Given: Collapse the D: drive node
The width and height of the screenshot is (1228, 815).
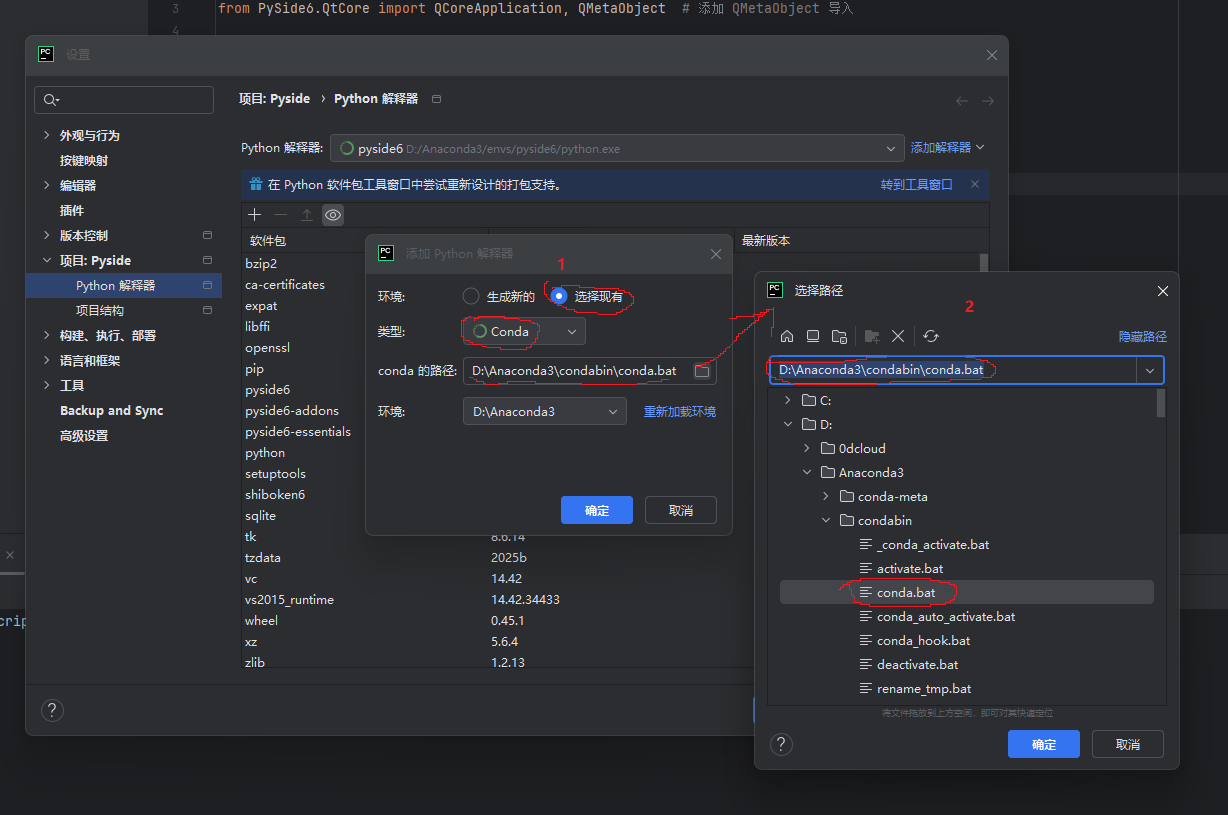Looking at the screenshot, I should pos(788,424).
